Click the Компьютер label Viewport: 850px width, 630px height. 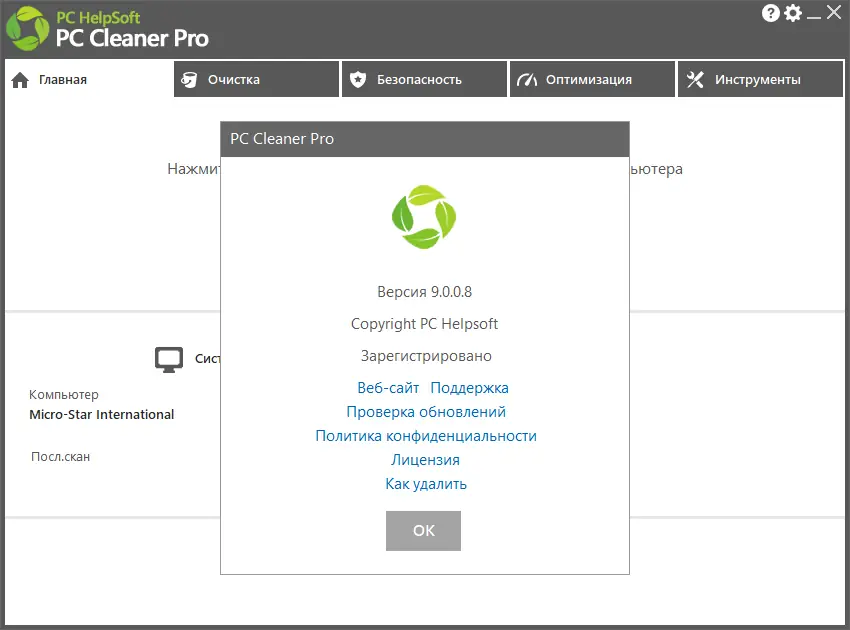pos(64,395)
